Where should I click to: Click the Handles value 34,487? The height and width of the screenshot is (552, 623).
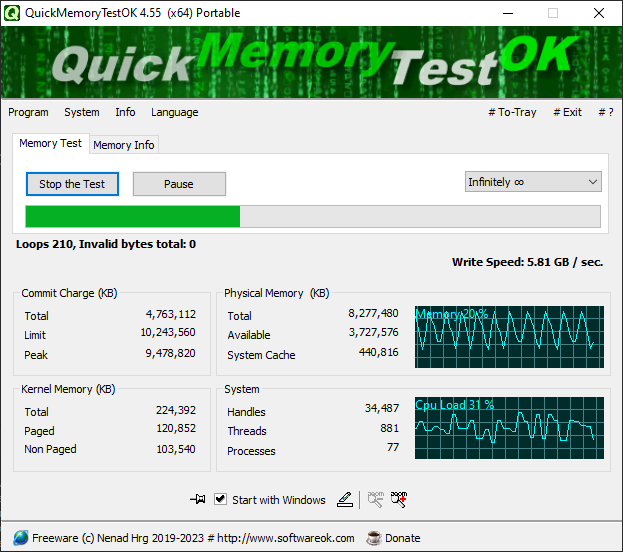pyautogui.click(x=382, y=408)
